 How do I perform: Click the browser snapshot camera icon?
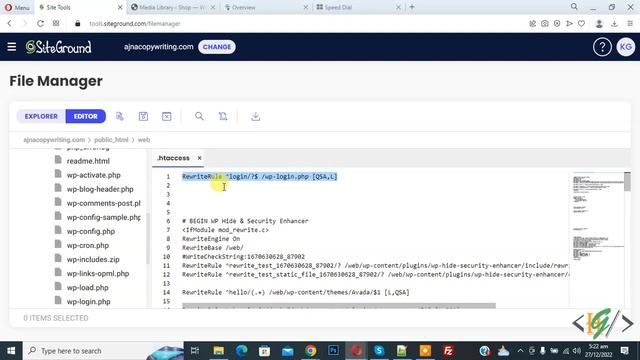544,24
